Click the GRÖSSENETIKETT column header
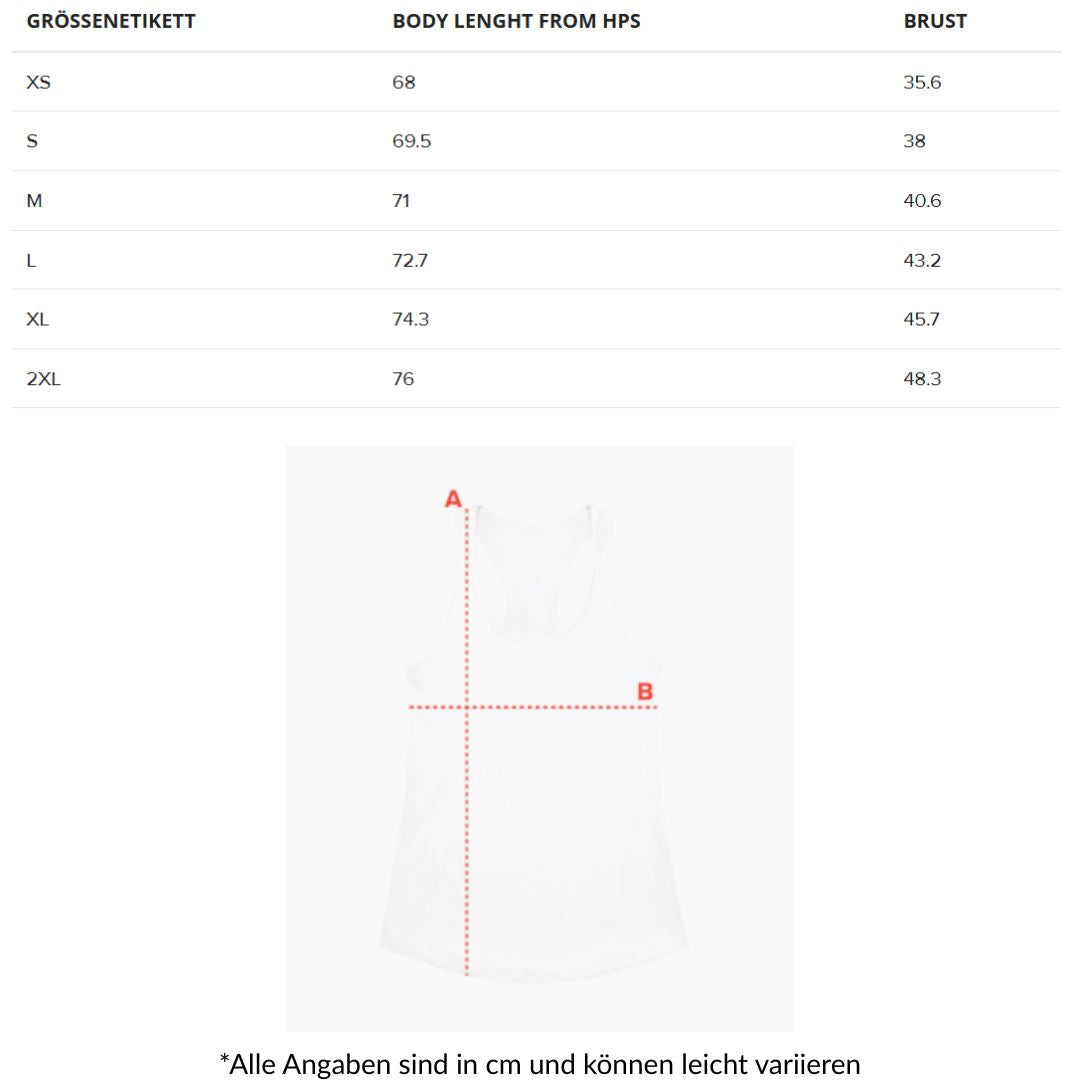Image resolution: width=1080 pixels, height=1080 pixels. point(111,21)
